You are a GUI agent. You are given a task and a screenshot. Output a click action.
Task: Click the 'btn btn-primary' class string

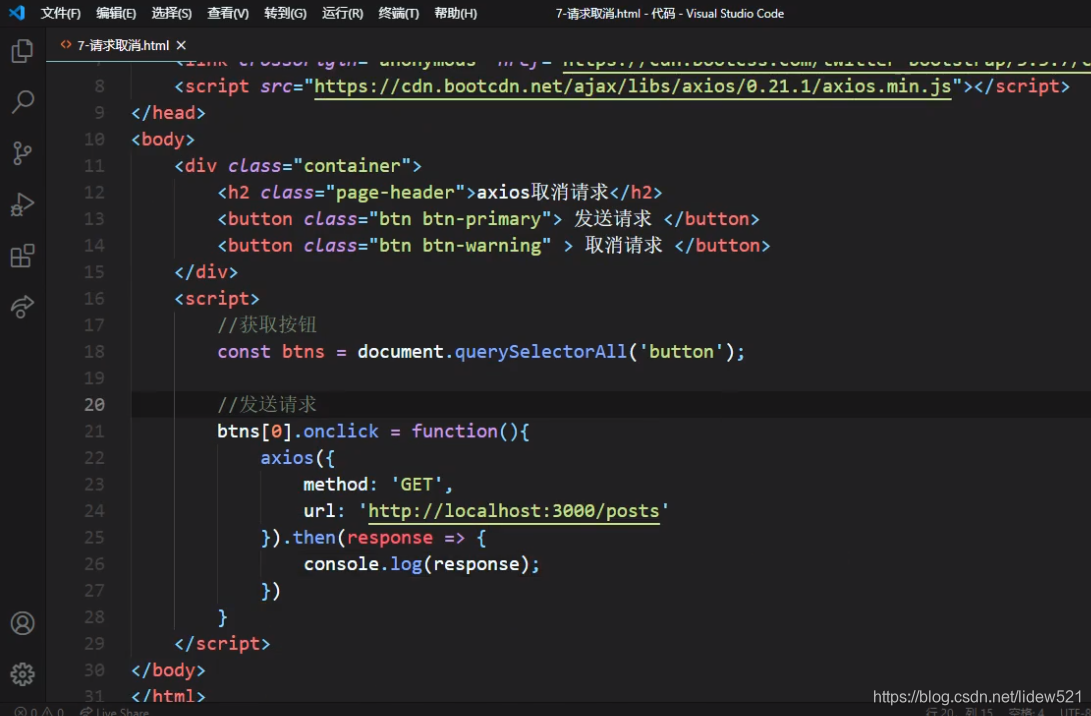(460, 218)
